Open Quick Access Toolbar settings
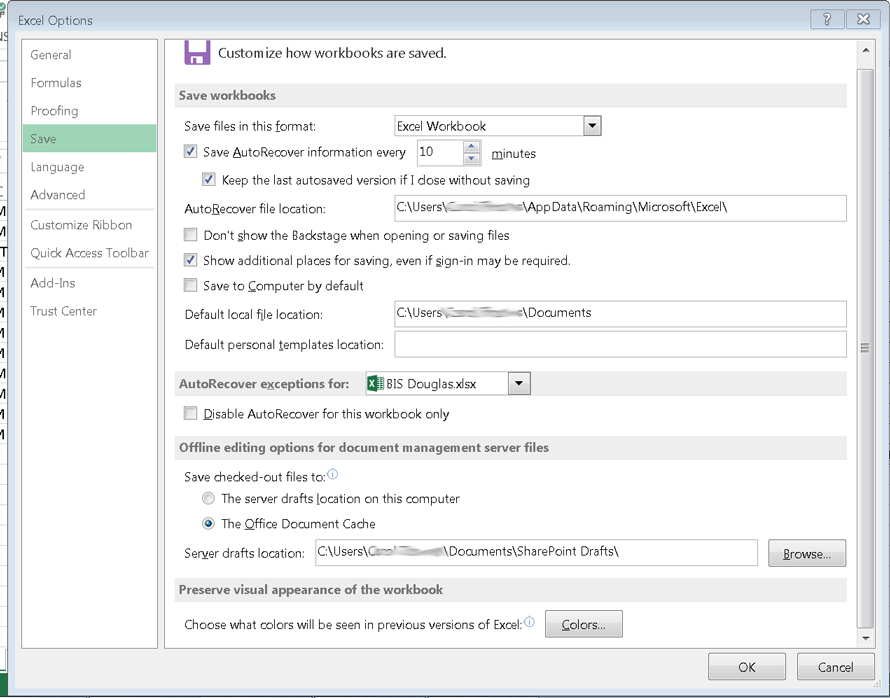 [90, 253]
